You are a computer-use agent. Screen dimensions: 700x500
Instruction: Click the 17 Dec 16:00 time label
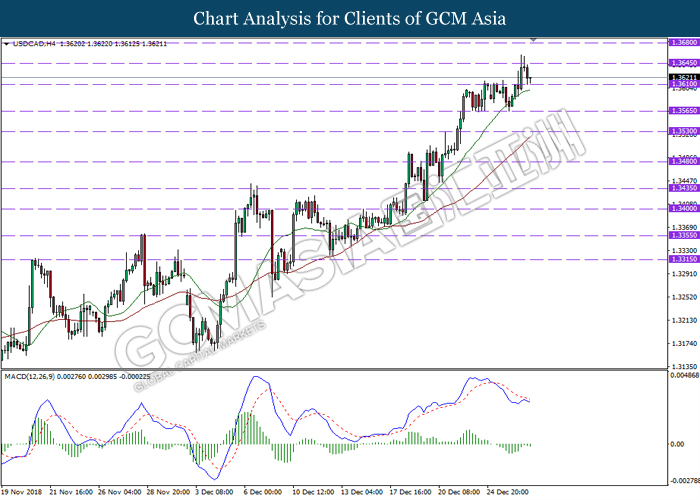click(411, 492)
